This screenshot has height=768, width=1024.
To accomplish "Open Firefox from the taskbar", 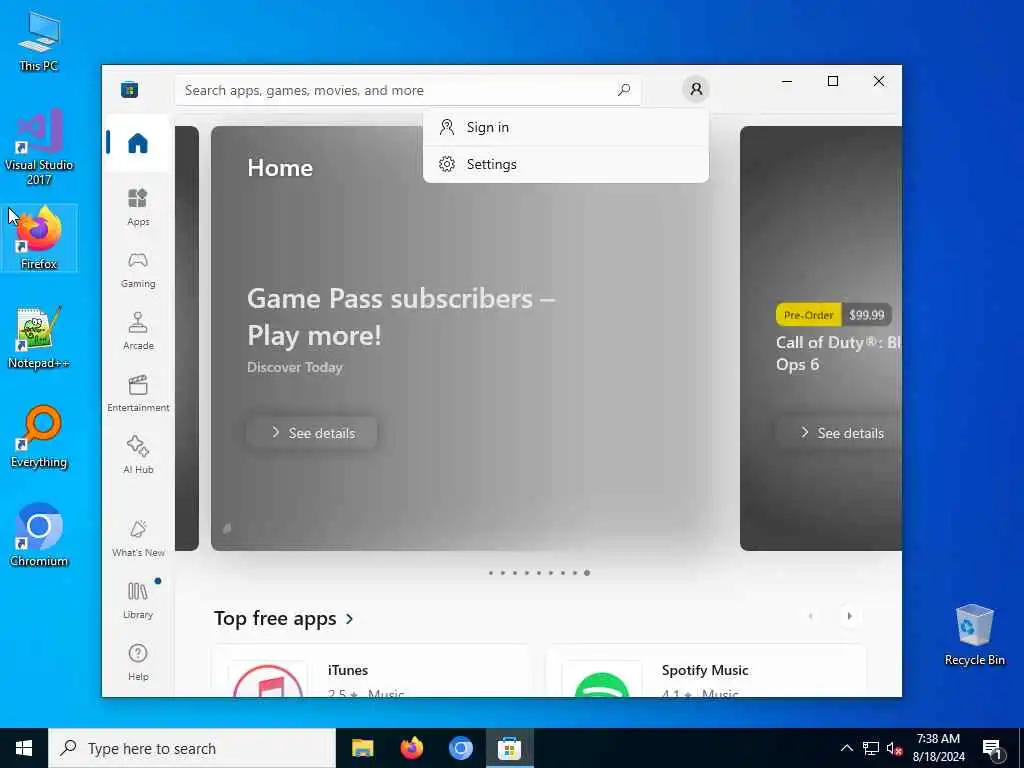I will coord(411,748).
